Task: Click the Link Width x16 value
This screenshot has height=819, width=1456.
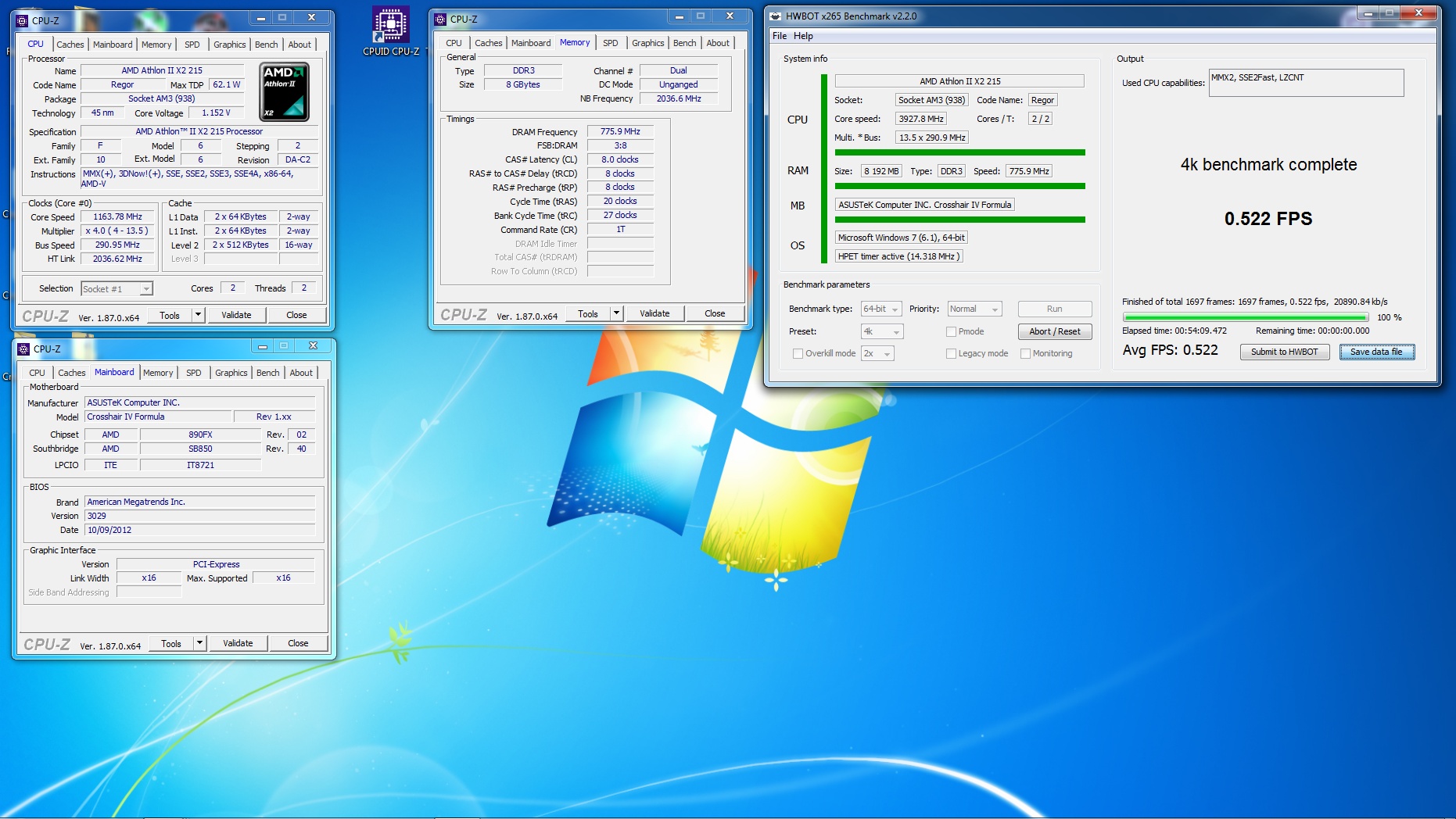Action: 149,578
